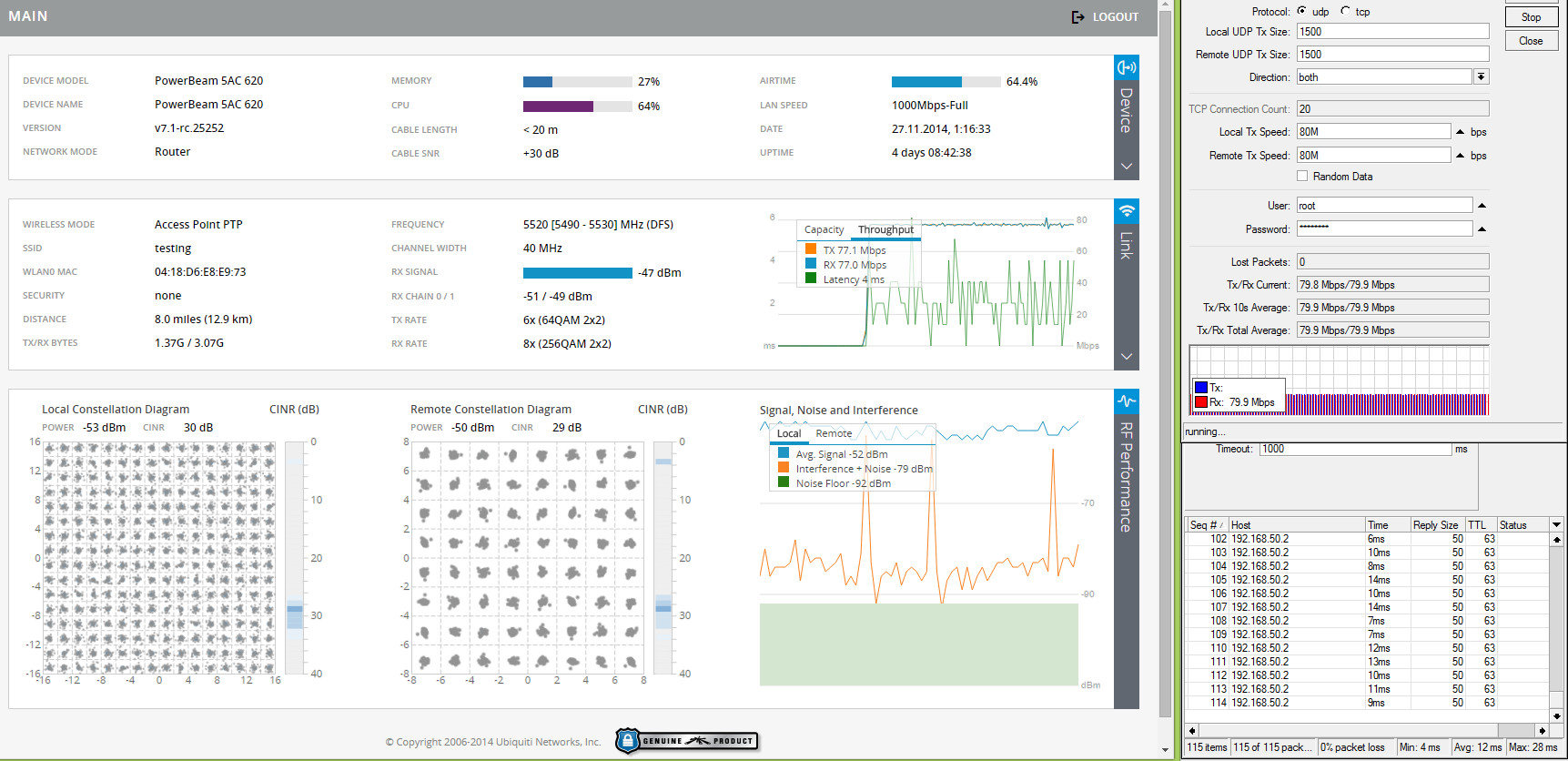This screenshot has width=1568, height=761.
Task: Click the up arrow beside User field
Action: click(x=1482, y=206)
